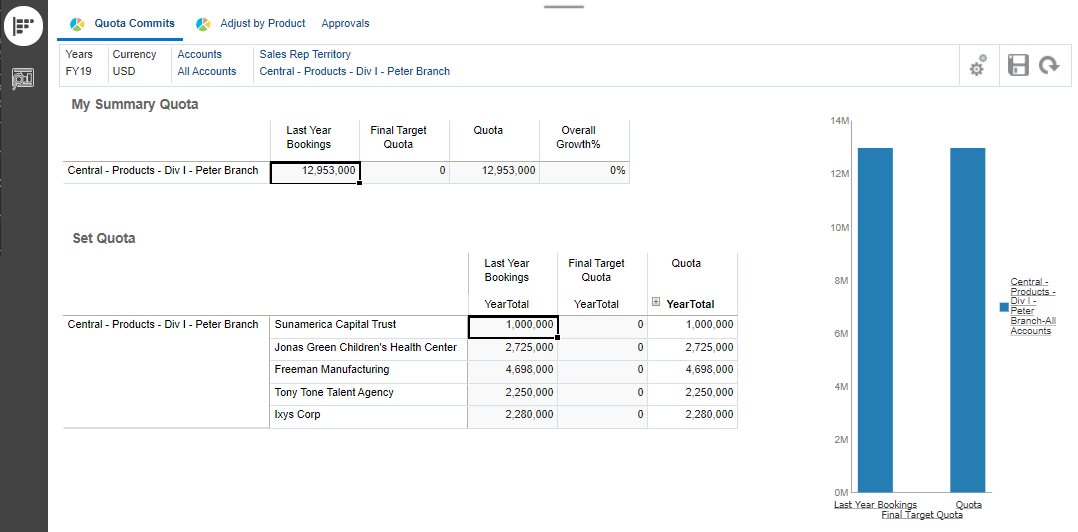Select Sunamerica Last Year Bookings cell 1,000,000
1078x532 pixels.
tap(513, 326)
